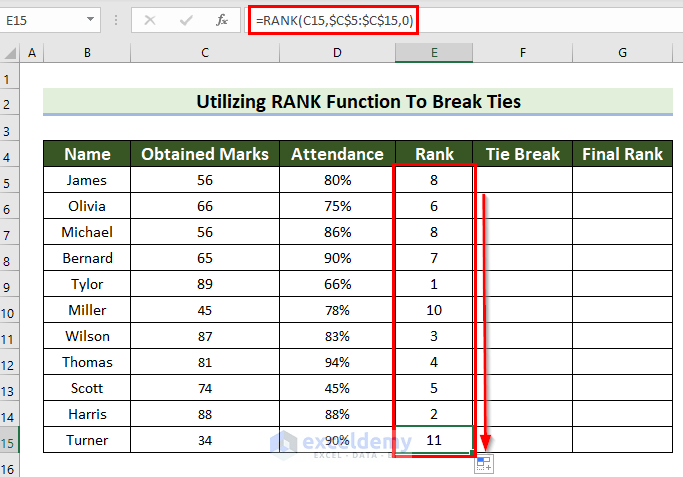Select row 1 header
This screenshot has height=477, width=683.
[x=10, y=76]
